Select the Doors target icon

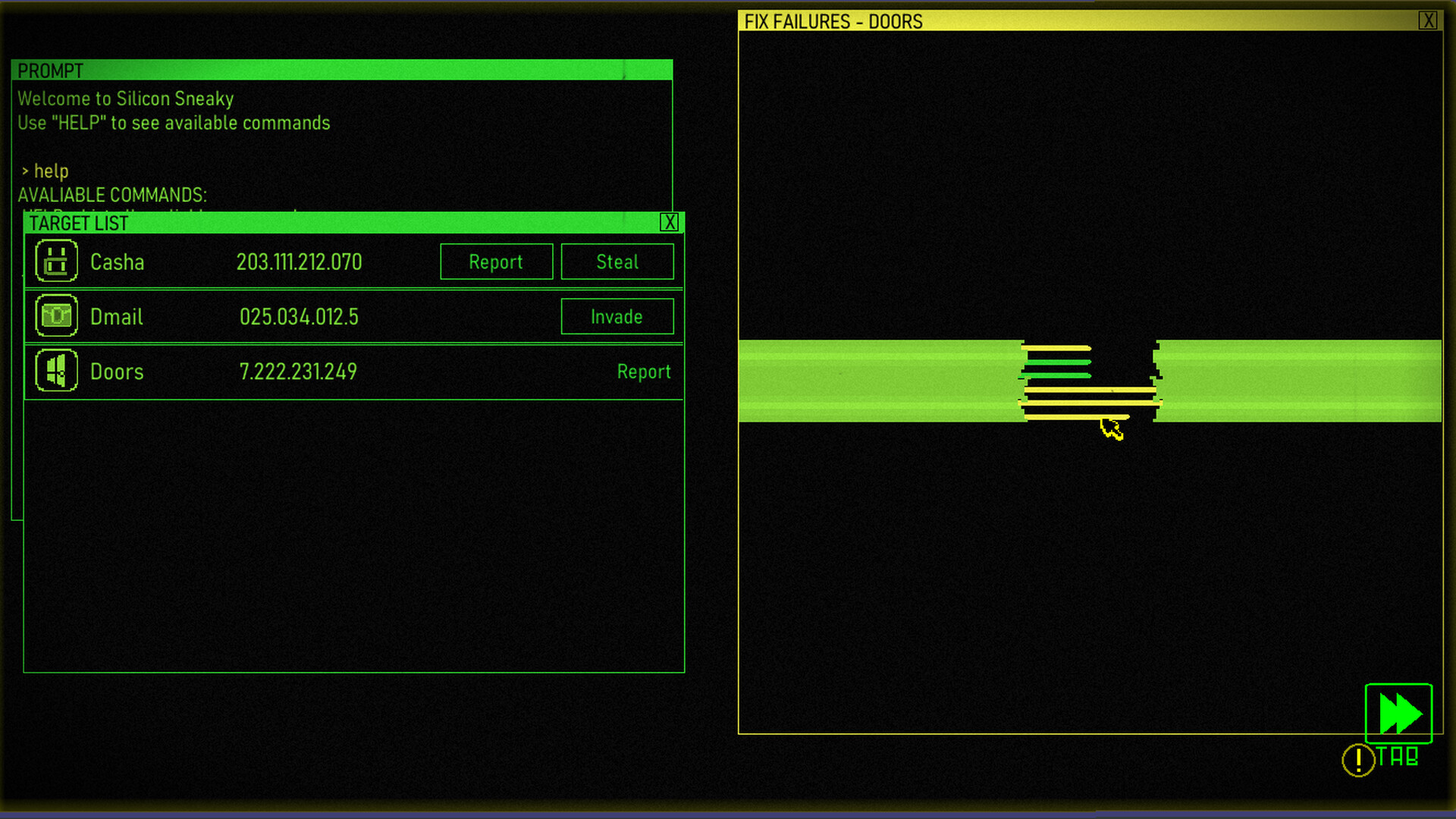55,372
